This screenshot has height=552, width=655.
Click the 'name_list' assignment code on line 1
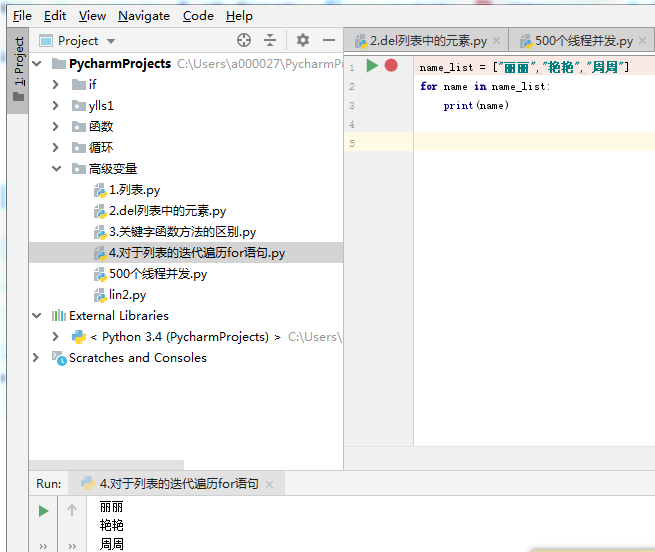[524, 67]
